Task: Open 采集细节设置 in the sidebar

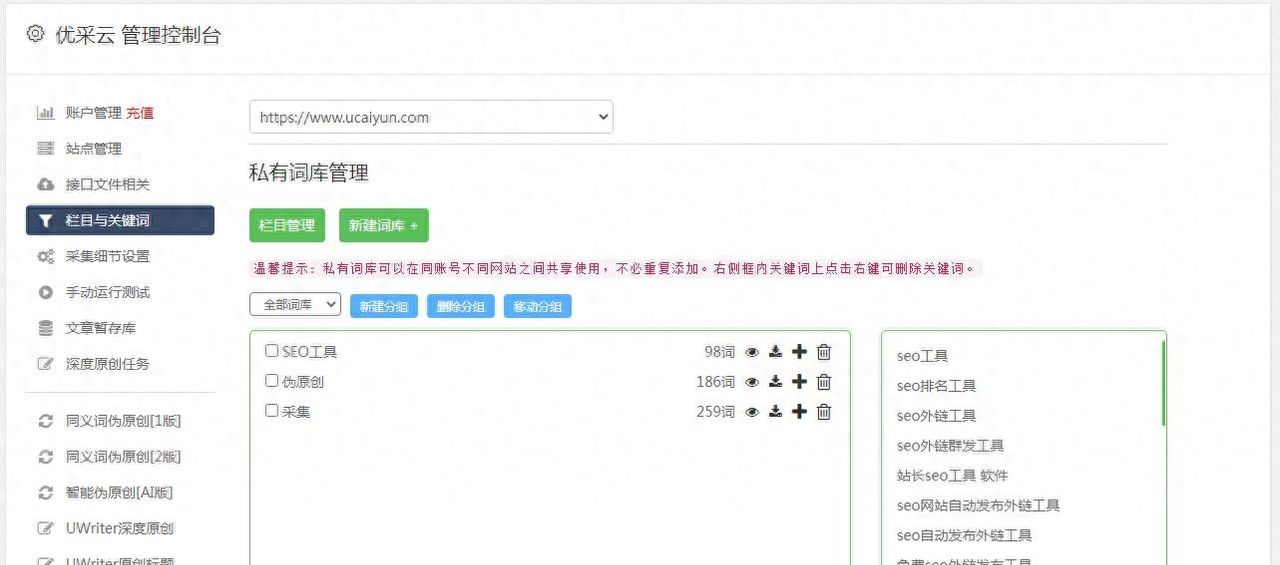Action: point(108,257)
